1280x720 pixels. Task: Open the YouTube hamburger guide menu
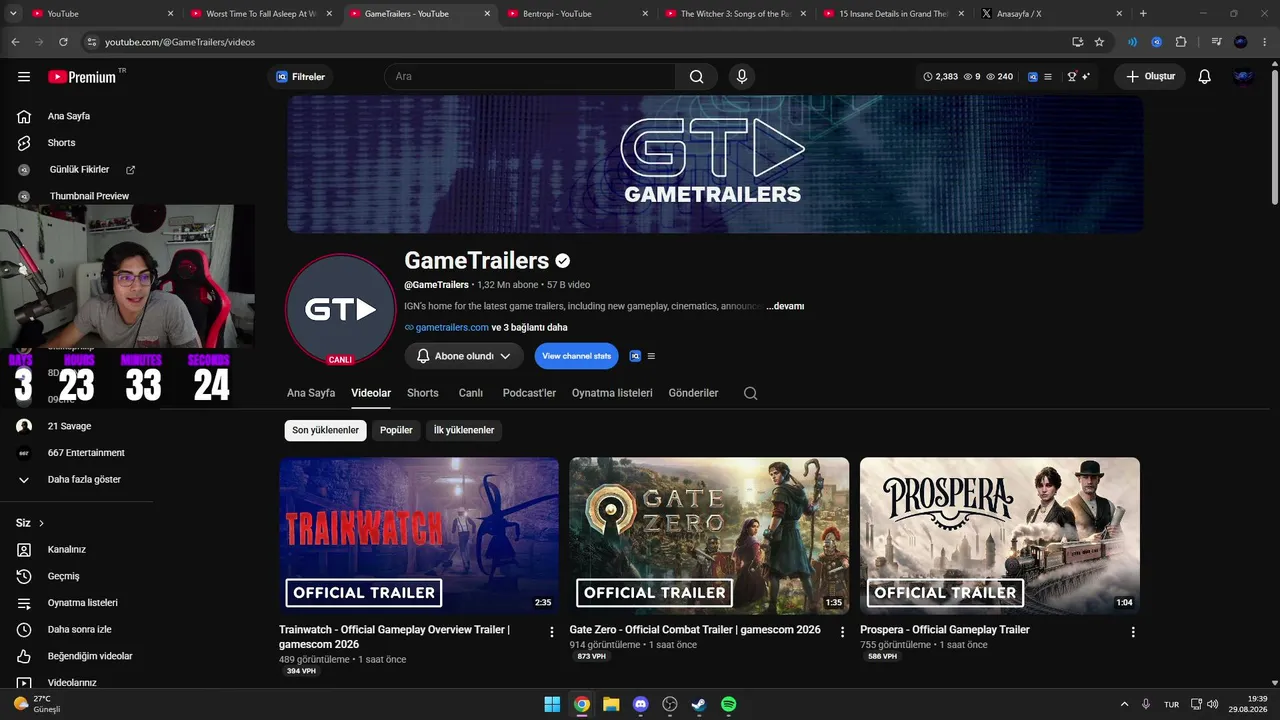point(24,77)
